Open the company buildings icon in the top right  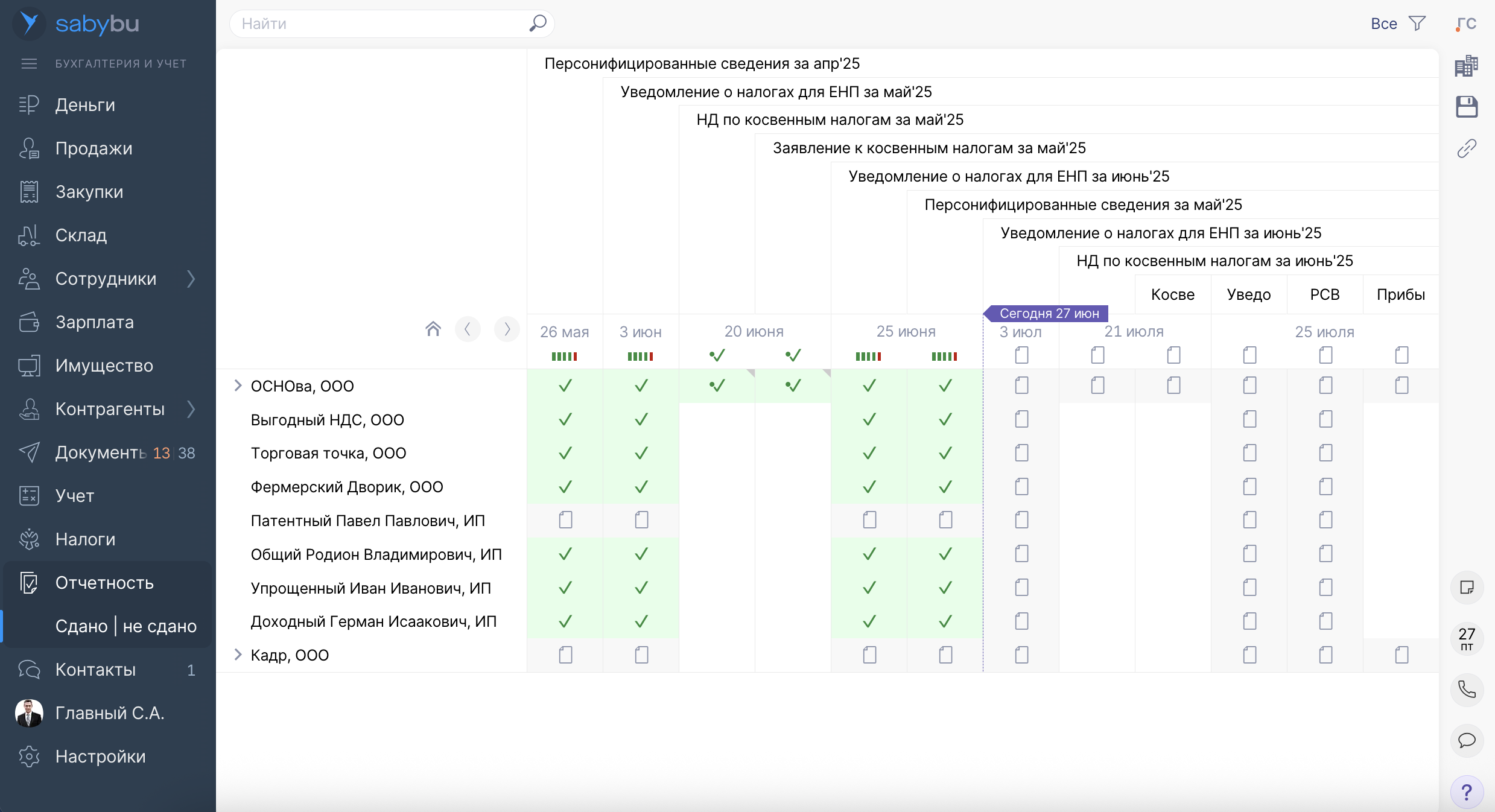[1466, 66]
